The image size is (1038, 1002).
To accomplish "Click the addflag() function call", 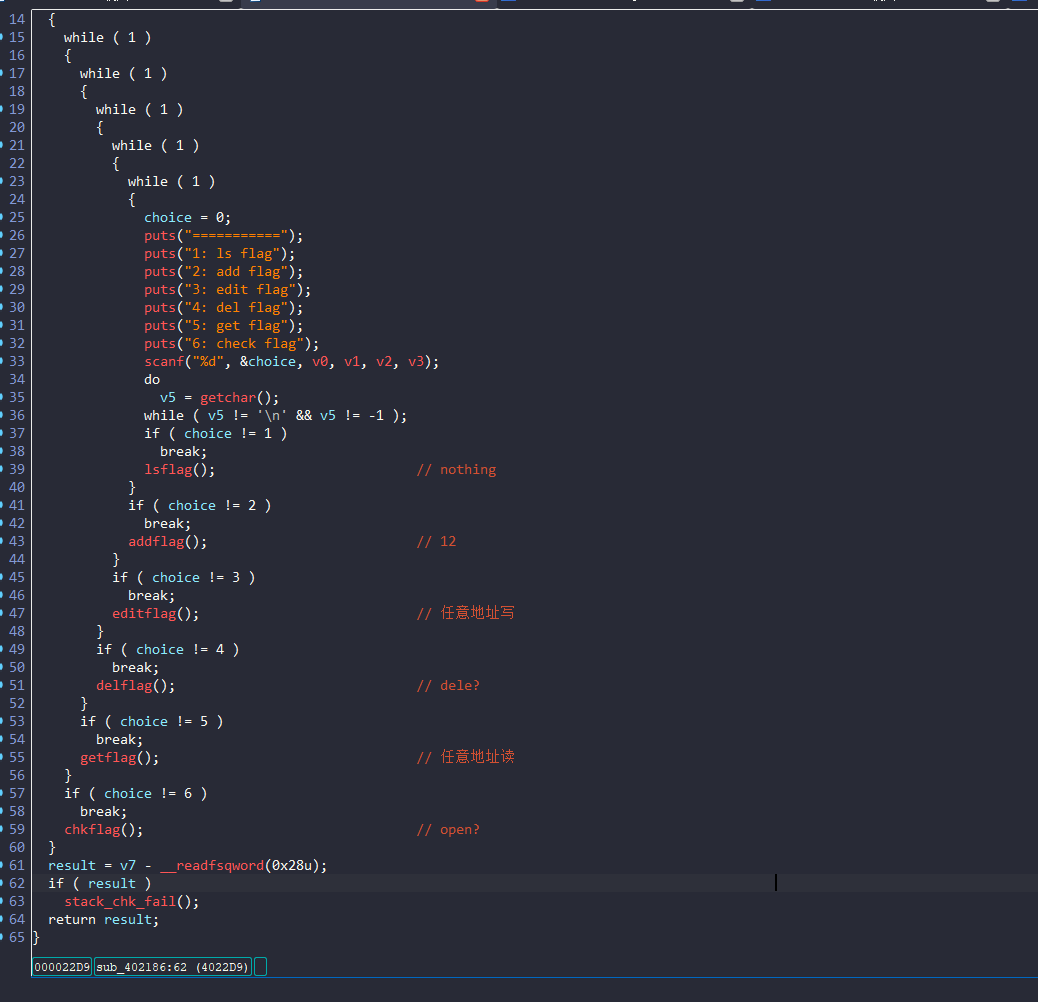I will 167,541.
